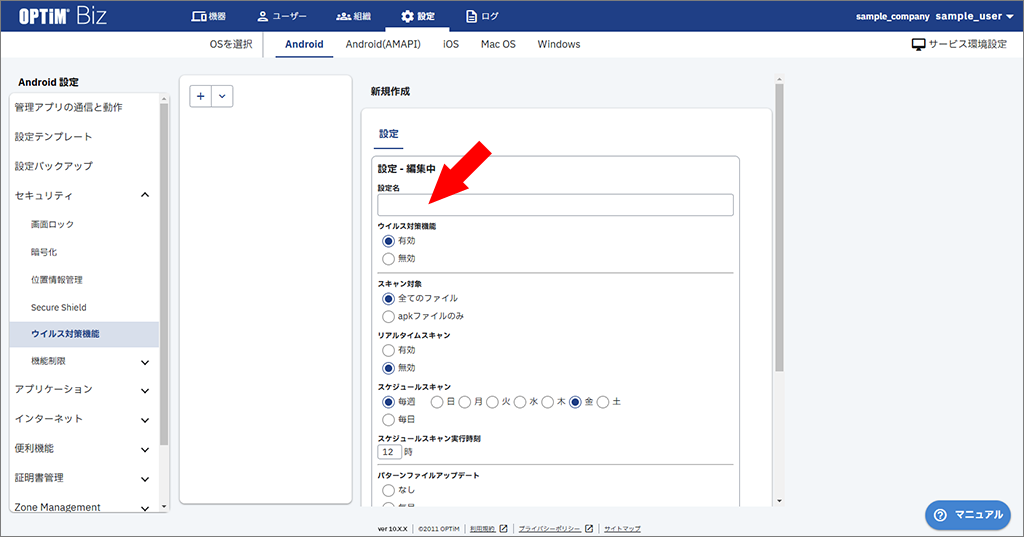Click the plus add-new button

(x=200, y=96)
